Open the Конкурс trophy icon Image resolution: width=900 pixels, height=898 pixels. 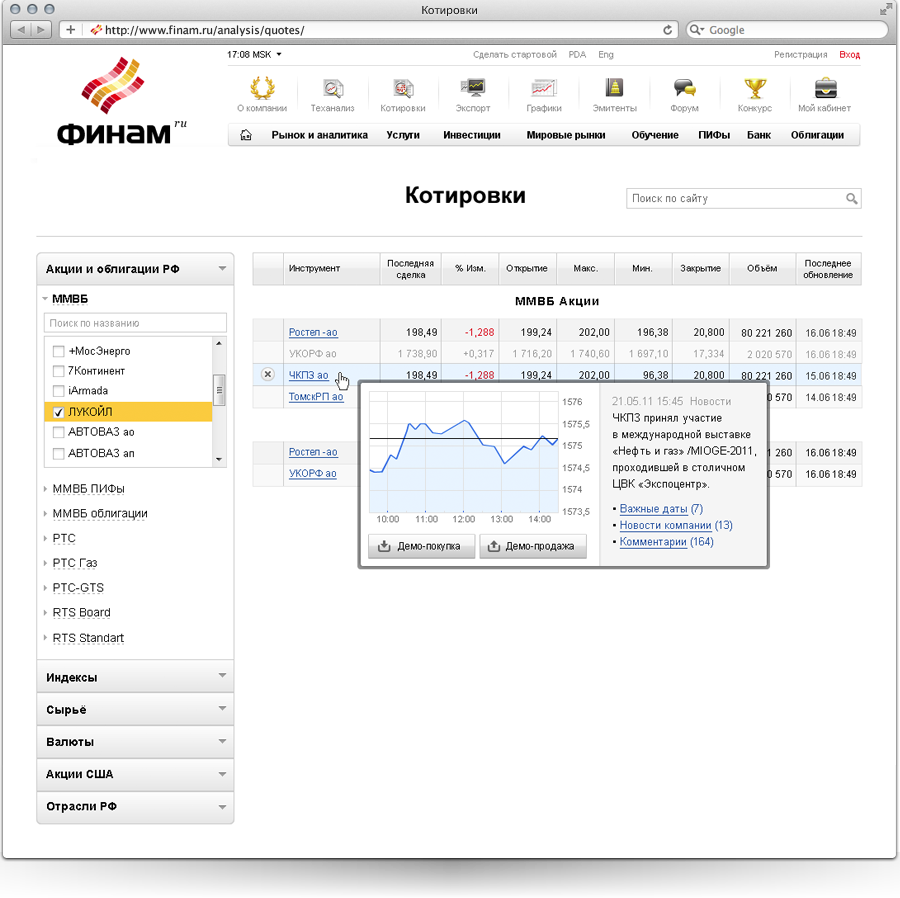coord(755,89)
